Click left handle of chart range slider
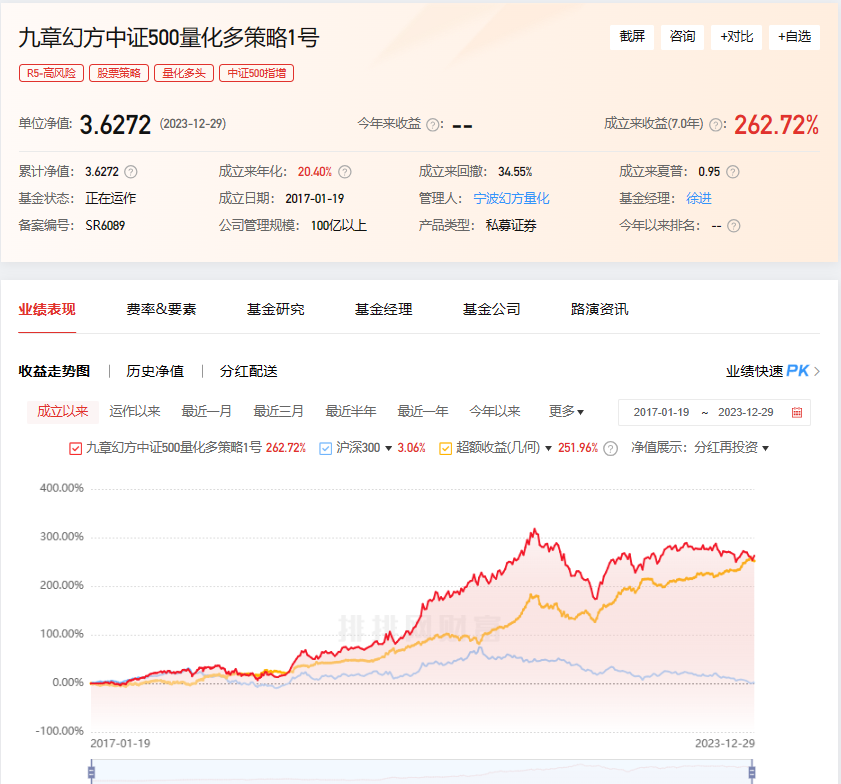The image size is (841, 784). tap(91, 772)
